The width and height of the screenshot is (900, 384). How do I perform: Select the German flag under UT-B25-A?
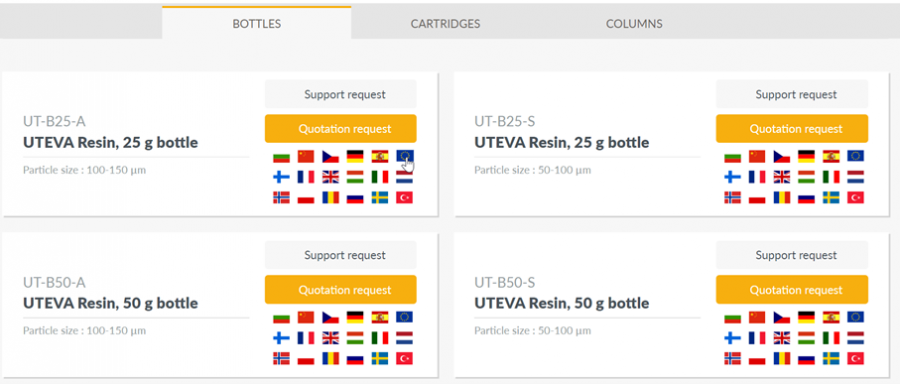tap(355, 156)
